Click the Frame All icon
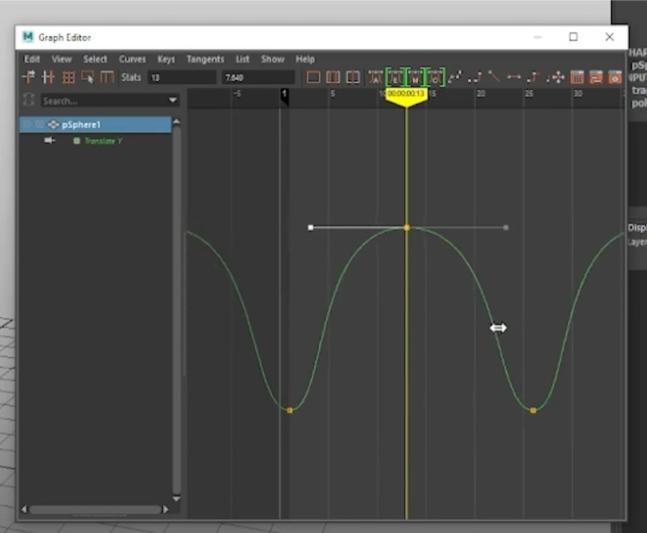 tap(313, 77)
